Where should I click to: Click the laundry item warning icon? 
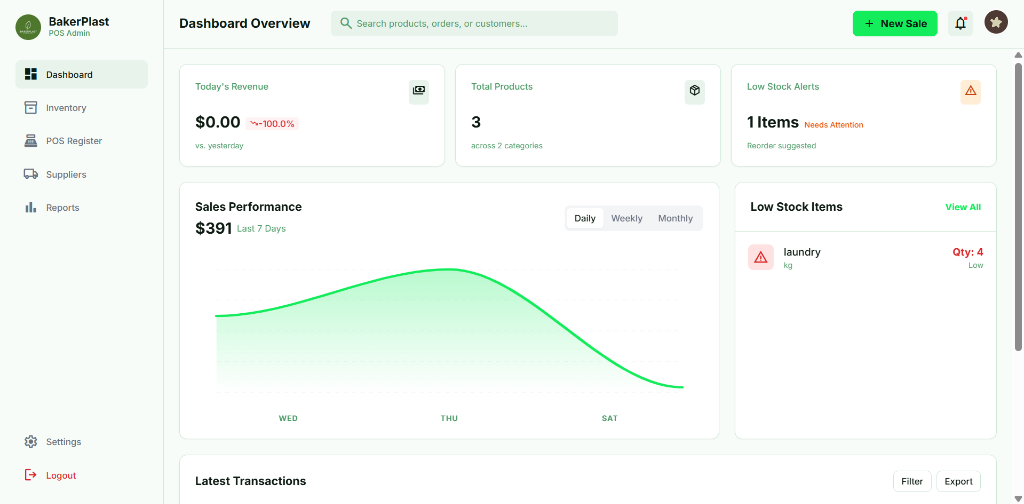(760, 257)
